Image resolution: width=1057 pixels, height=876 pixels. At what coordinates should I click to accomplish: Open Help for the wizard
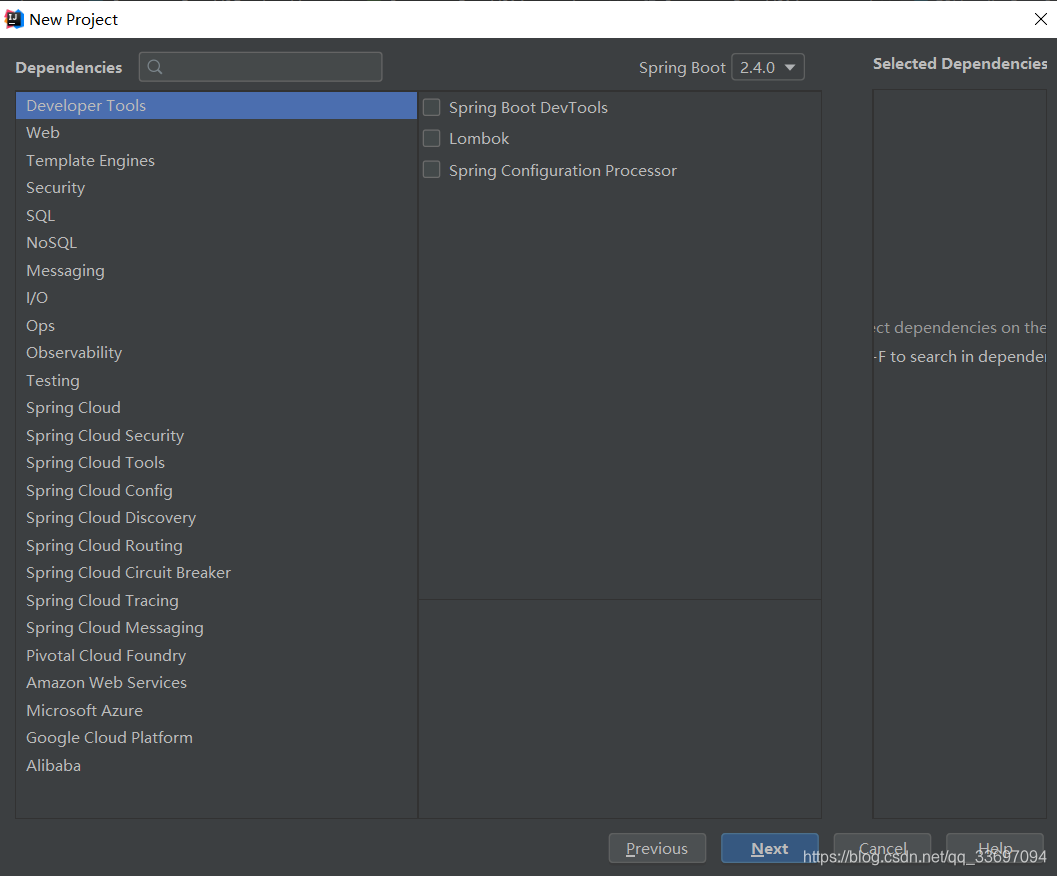click(995, 848)
